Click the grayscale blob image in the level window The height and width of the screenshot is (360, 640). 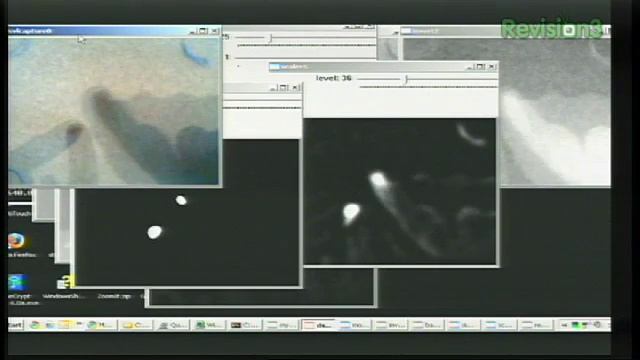pos(400,191)
